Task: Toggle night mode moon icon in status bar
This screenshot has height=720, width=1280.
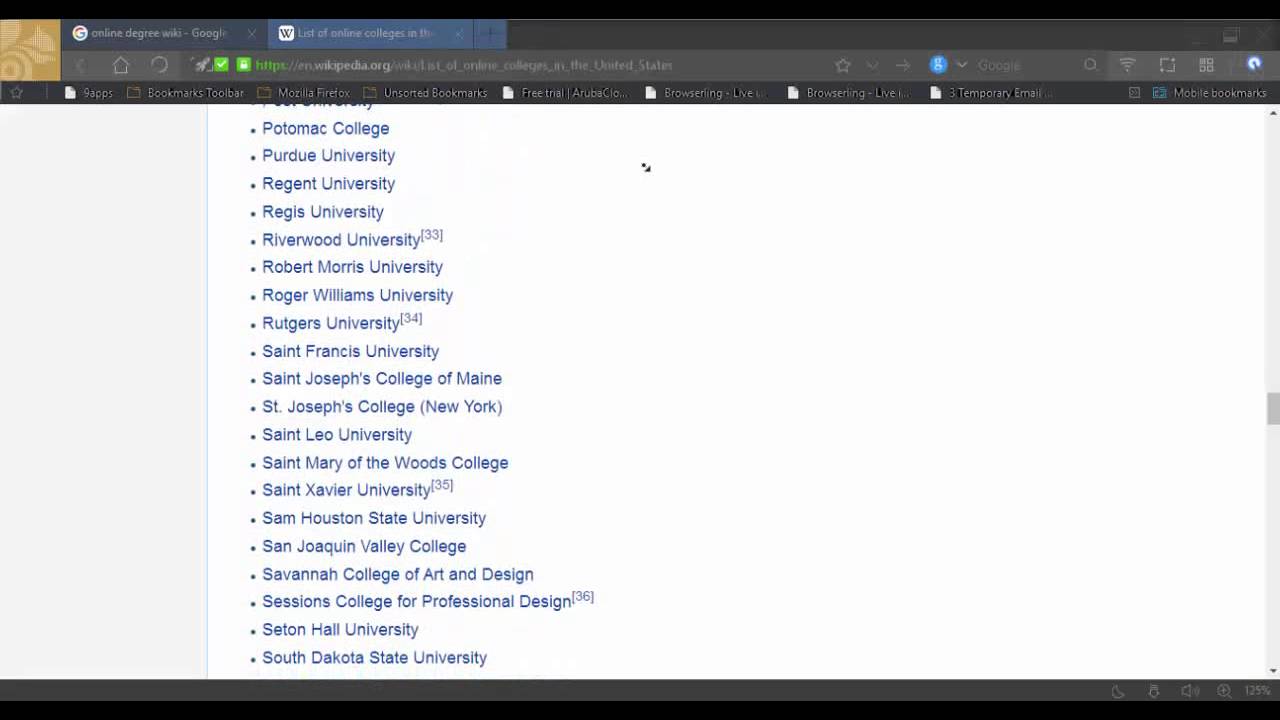Action: [x=1118, y=691]
